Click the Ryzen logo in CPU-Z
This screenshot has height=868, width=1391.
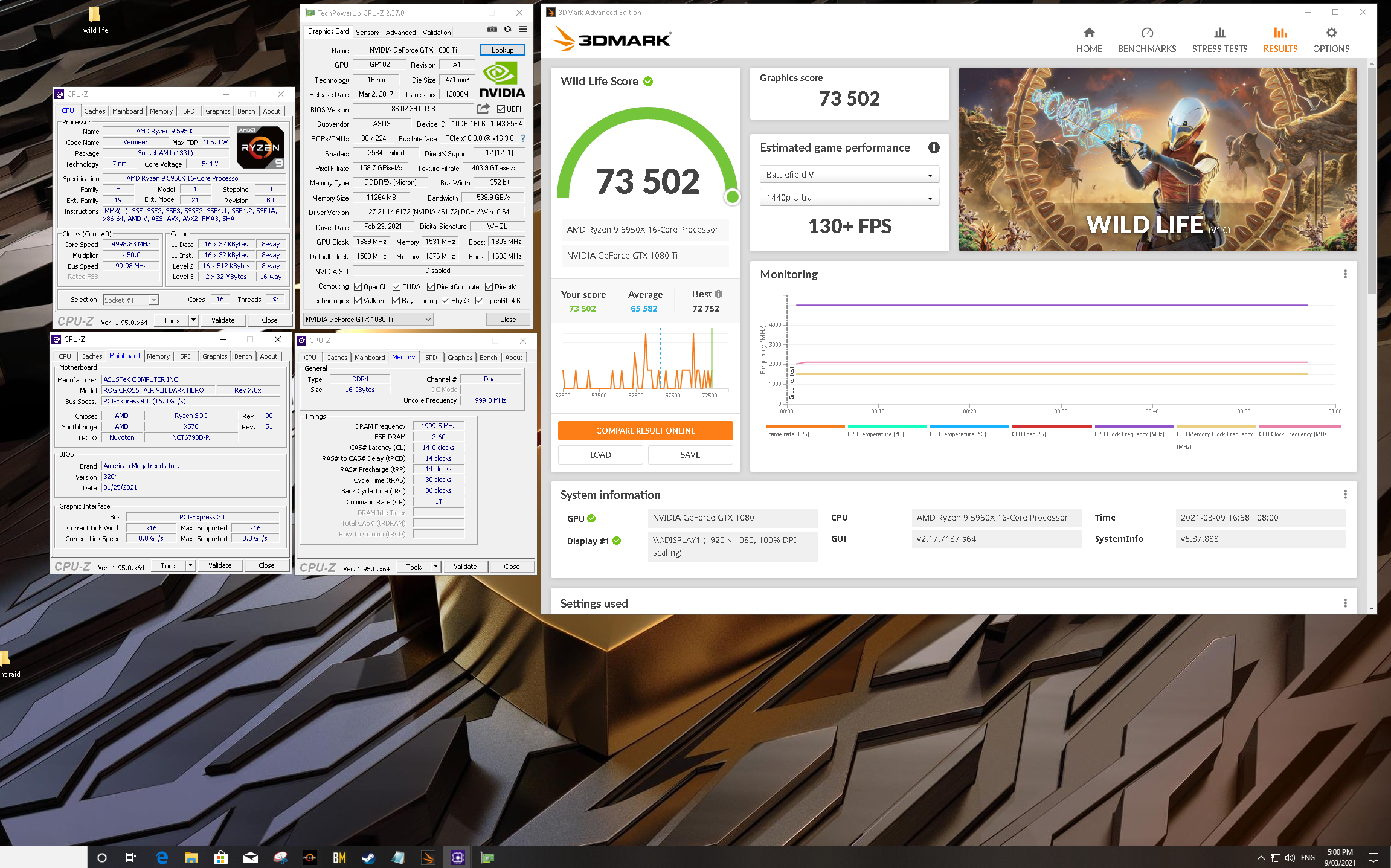[x=260, y=147]
